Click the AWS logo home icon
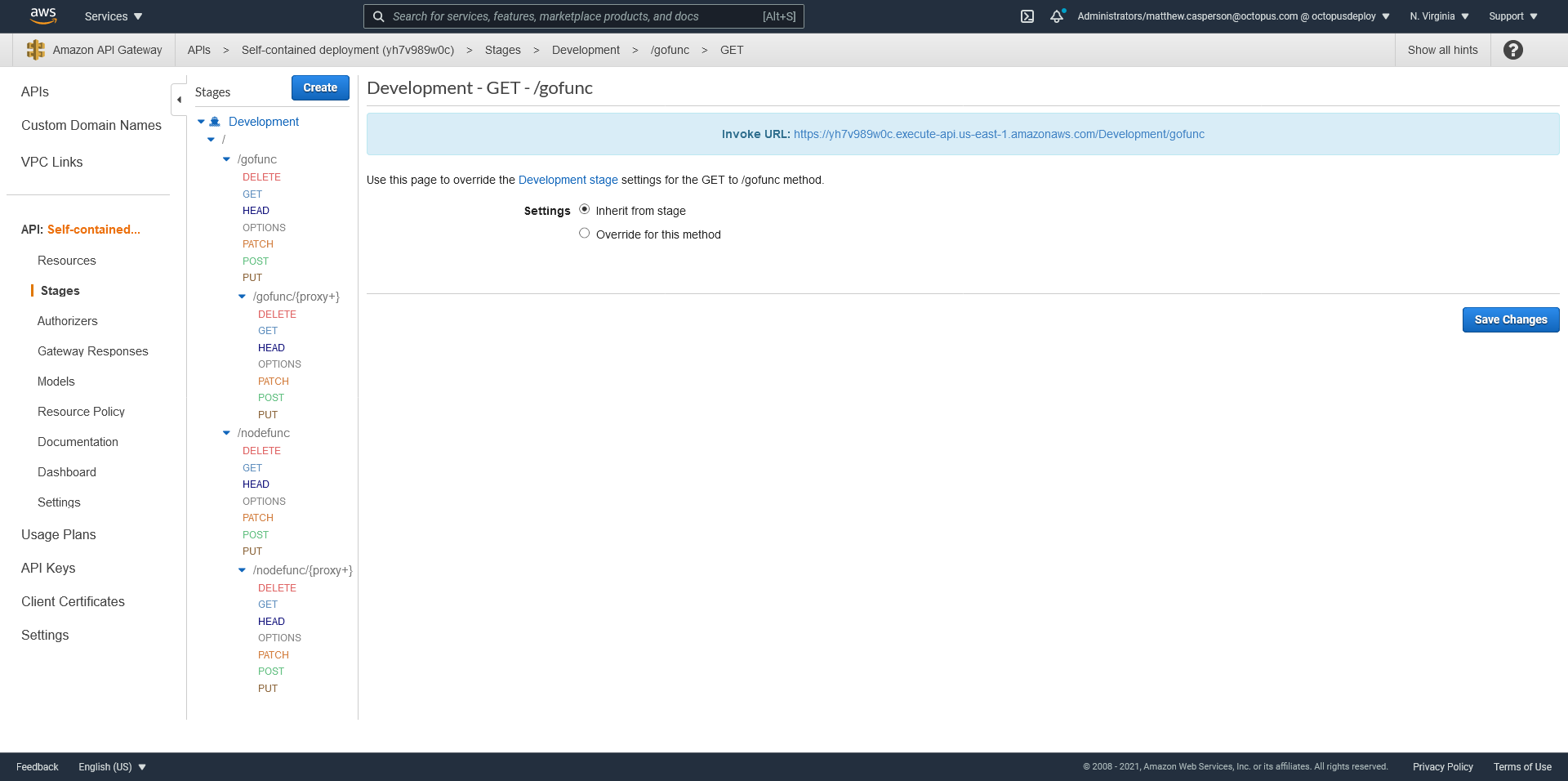 coord(42,16)
